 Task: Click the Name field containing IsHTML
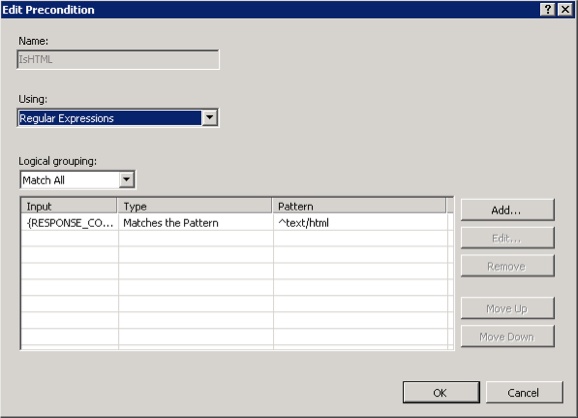coord(118,59)
